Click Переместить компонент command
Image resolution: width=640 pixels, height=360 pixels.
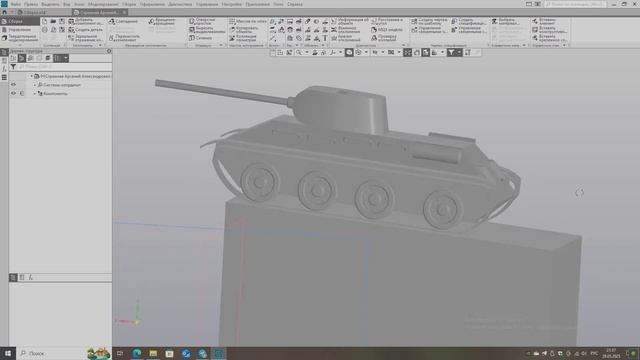[x=124, y=38]
